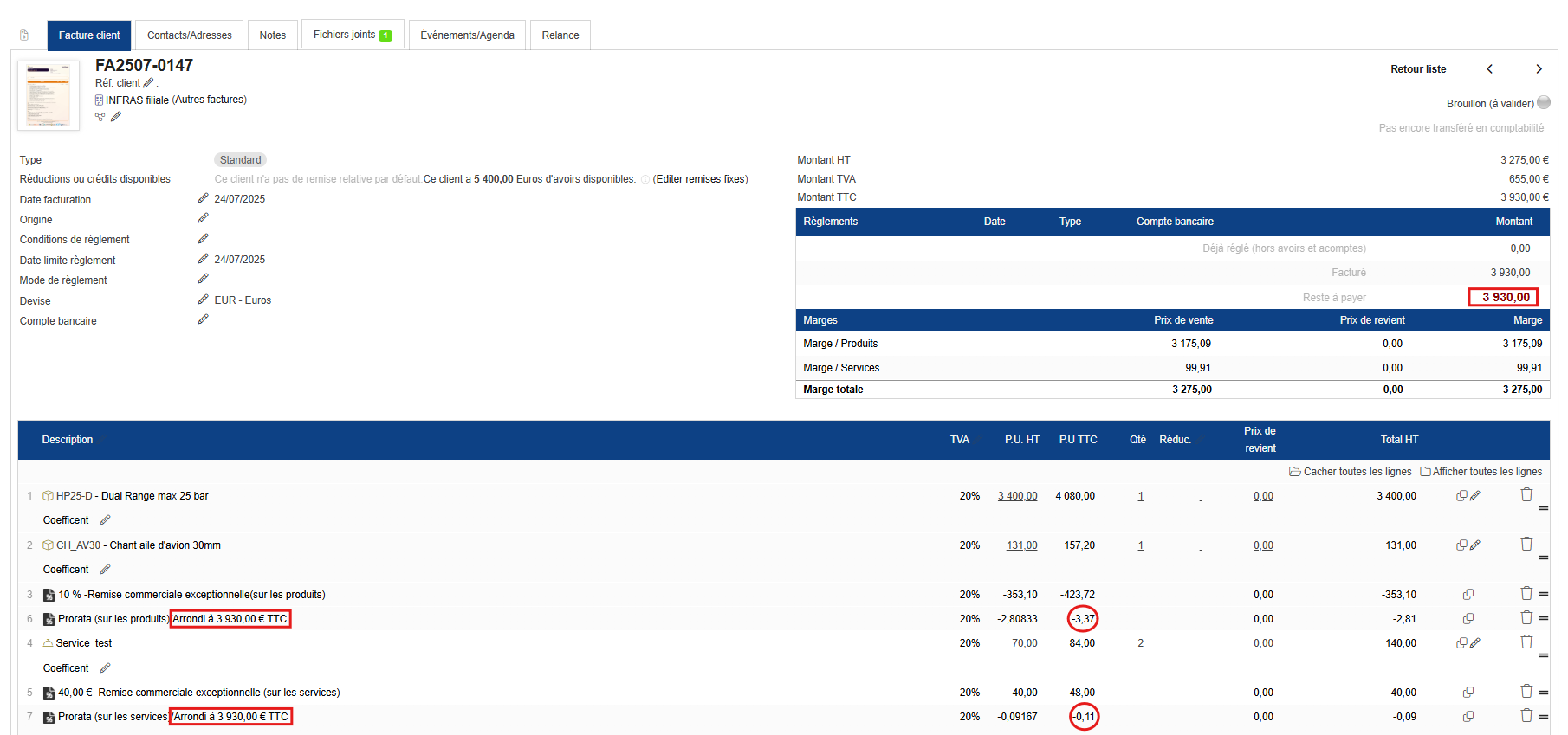Go to the previous invoice arrow
Screen dimensions: 1568x735
coord(1490,69)
